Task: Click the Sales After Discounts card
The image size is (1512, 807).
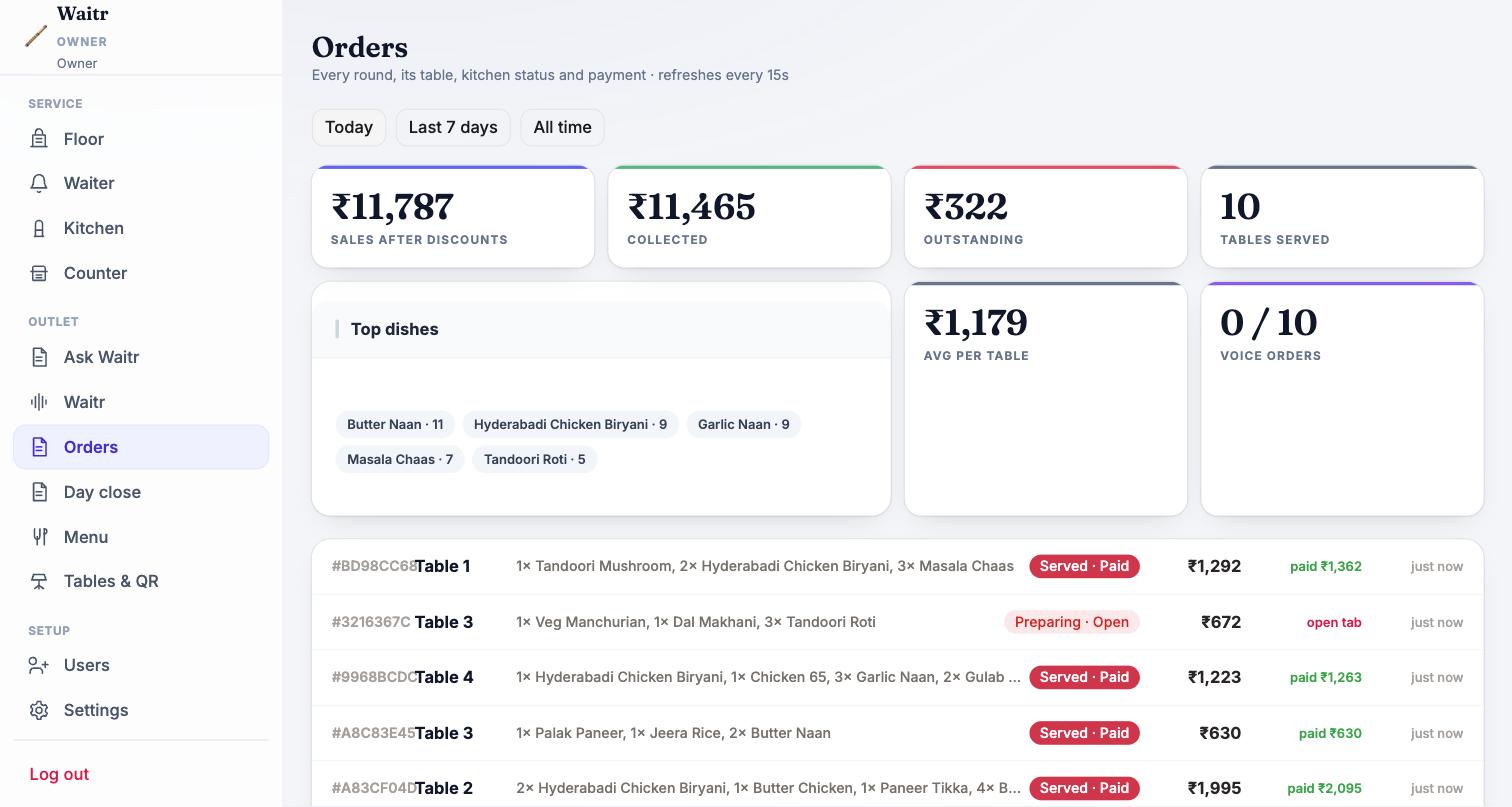Action: 453,217
